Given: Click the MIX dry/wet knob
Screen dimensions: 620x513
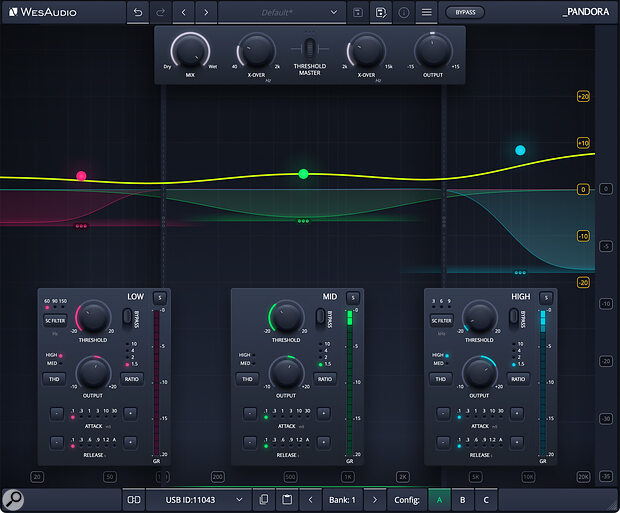Looking at the screenshot, I should 190,51.
